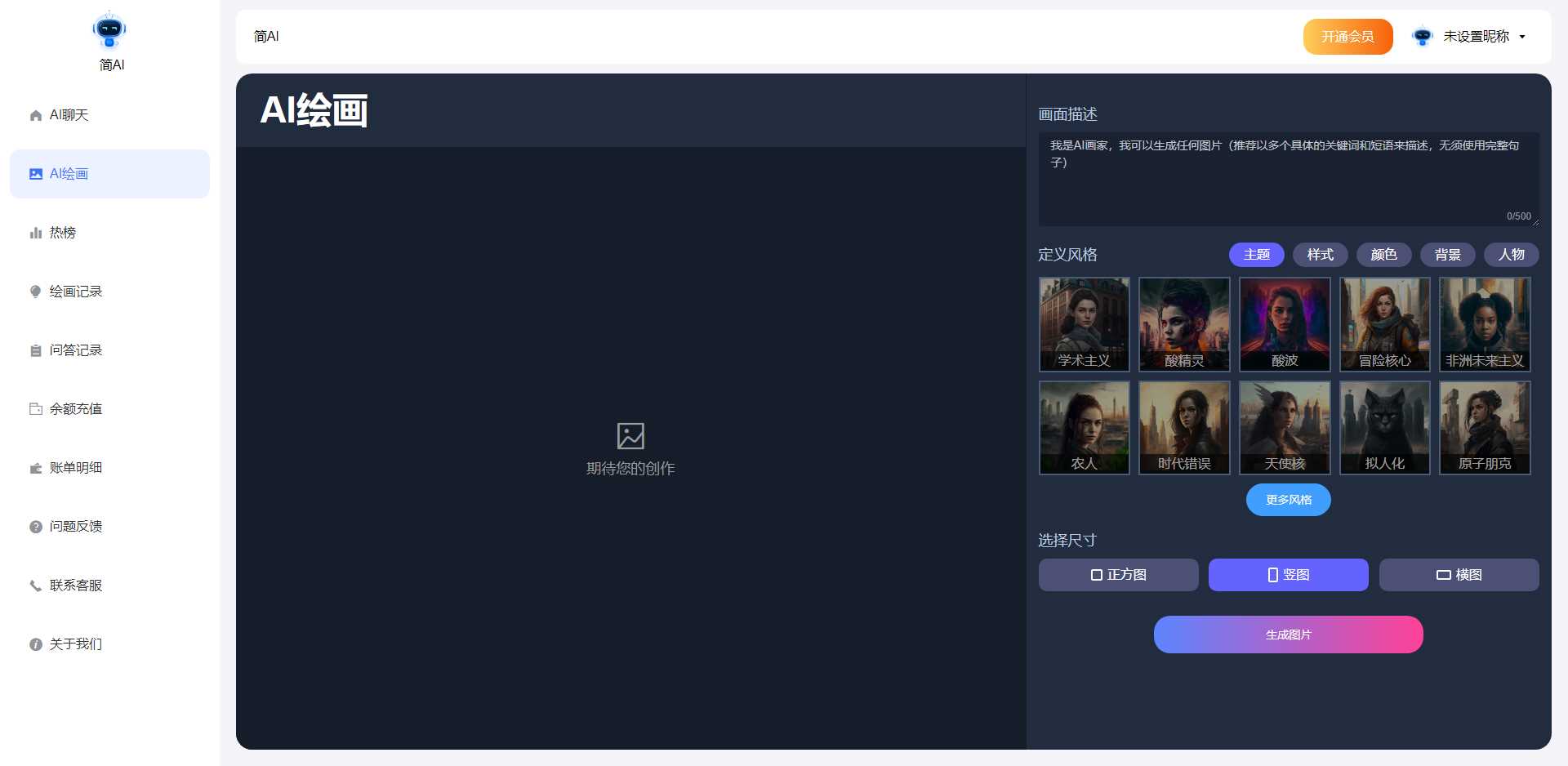Click the 开通会员 membership button
1568x766 pixels.
tap(1347, 36)
